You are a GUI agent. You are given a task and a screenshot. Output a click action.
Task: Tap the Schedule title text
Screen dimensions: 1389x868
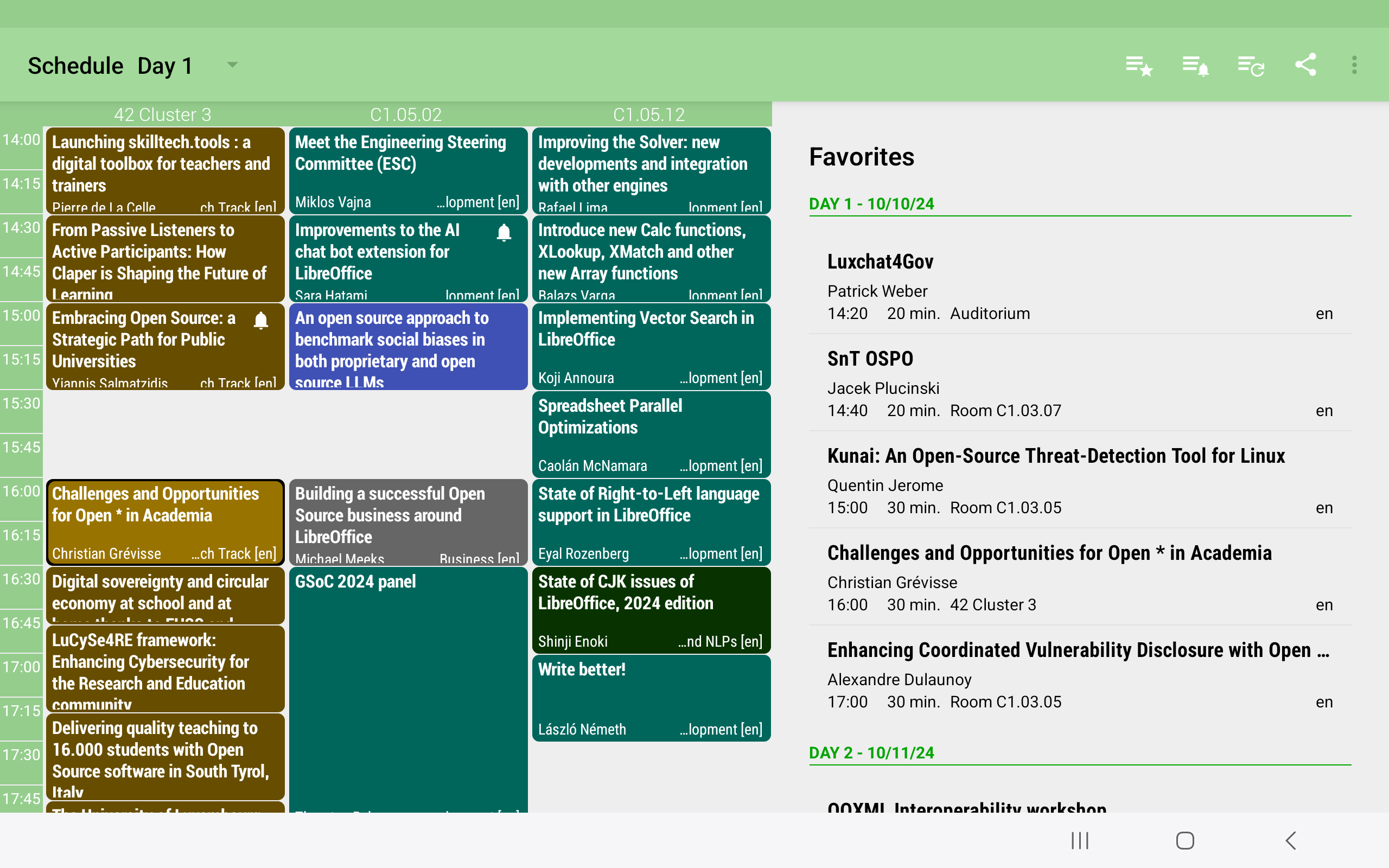(x=76, y=66)
